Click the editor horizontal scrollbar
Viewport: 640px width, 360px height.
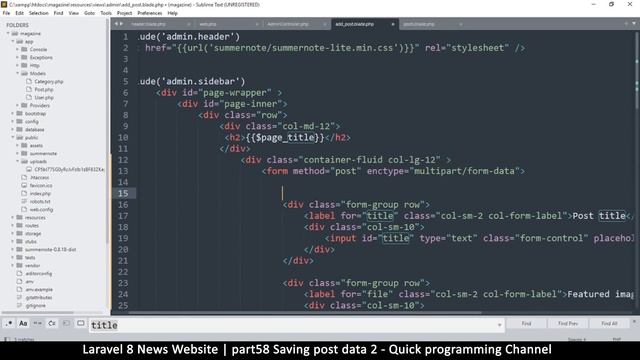[305, 313]
